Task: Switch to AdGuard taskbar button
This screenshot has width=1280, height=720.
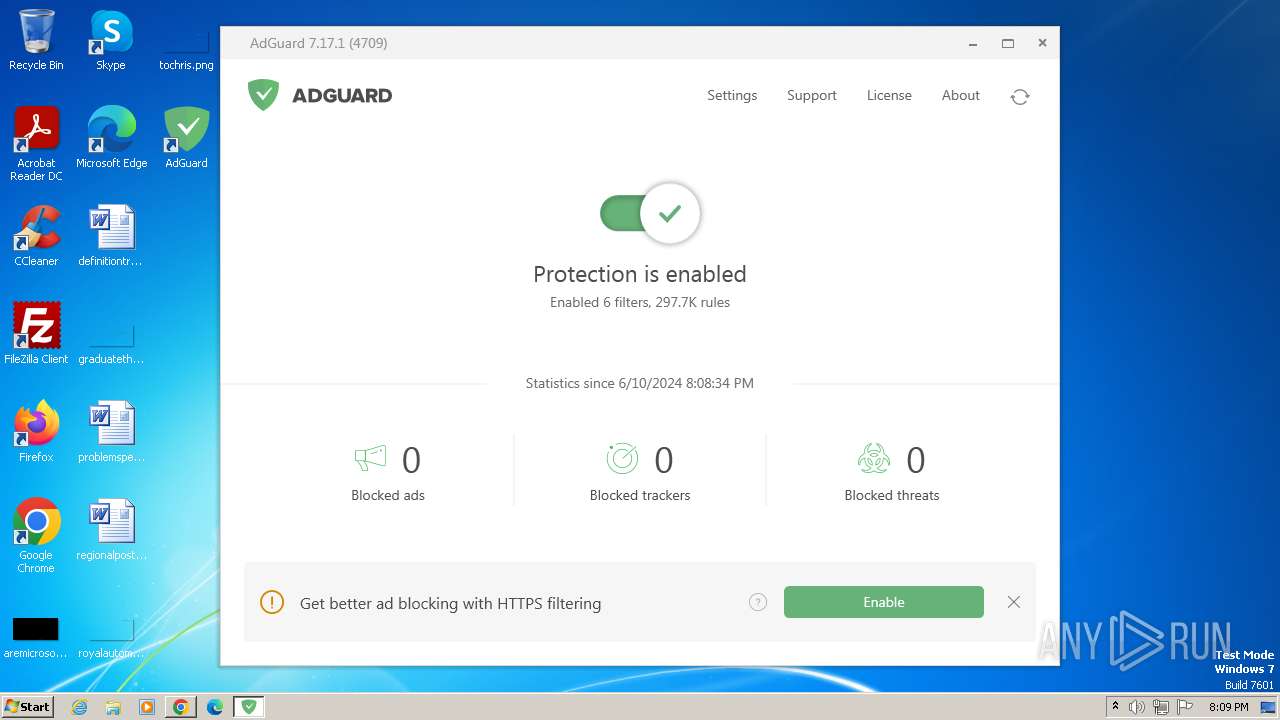Action: (x=248, y=707)
